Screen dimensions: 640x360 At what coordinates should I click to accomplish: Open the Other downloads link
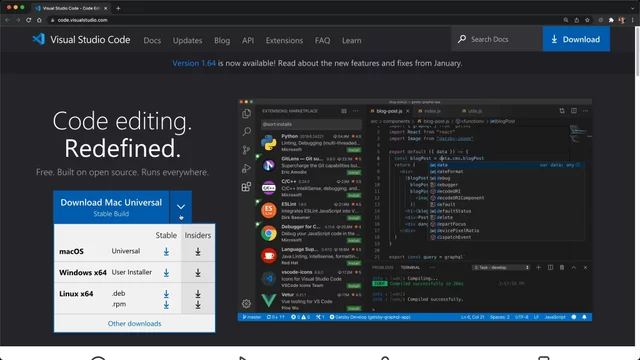134,324
